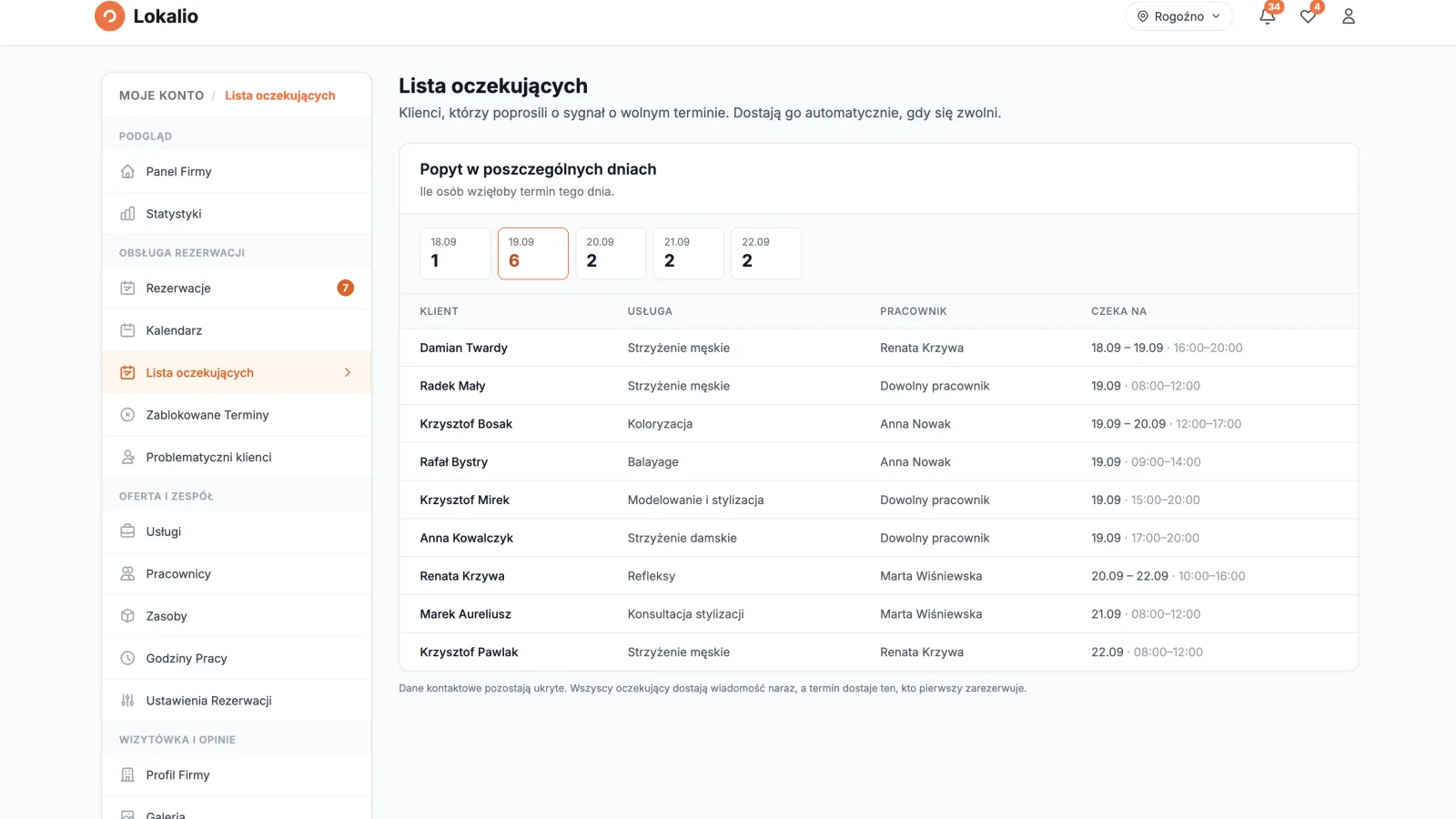Image resolution: width=1456 pixels, height=819 pixels.
Task: Click client name Radek Mały
Action: pos(452,386)
